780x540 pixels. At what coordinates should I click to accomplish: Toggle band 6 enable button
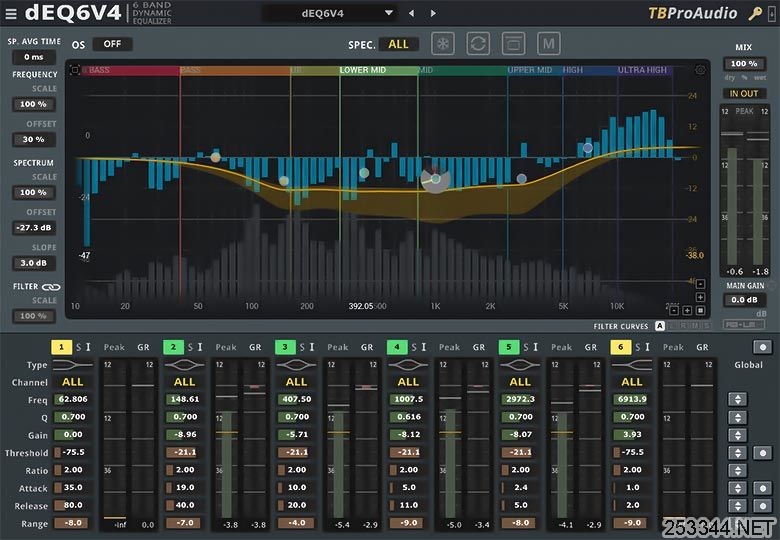coord(621,347)
